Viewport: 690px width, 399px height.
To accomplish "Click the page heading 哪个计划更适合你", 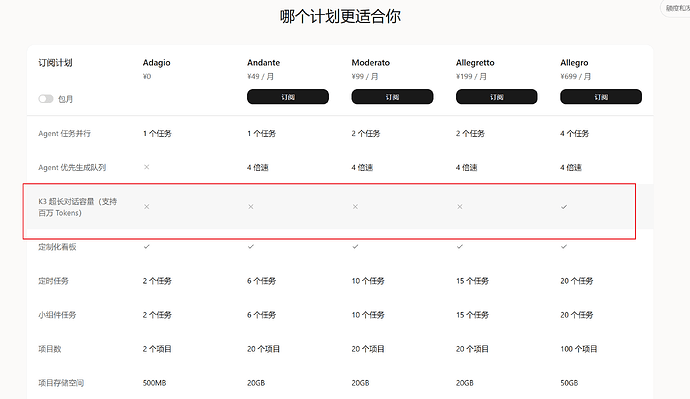I will click(340, 16).
